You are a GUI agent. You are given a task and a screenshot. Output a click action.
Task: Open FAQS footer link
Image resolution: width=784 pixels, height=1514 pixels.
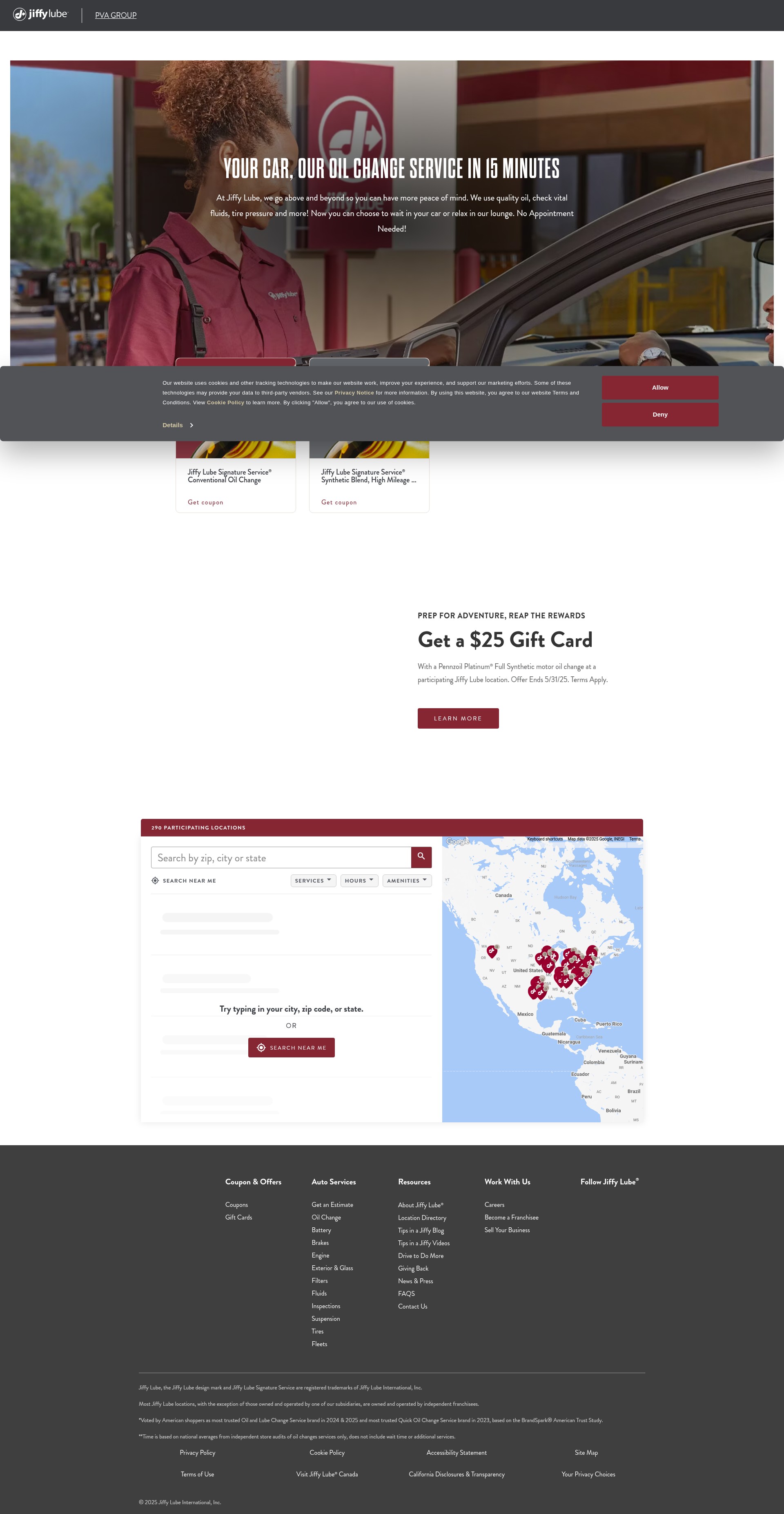coord(406,1293)
